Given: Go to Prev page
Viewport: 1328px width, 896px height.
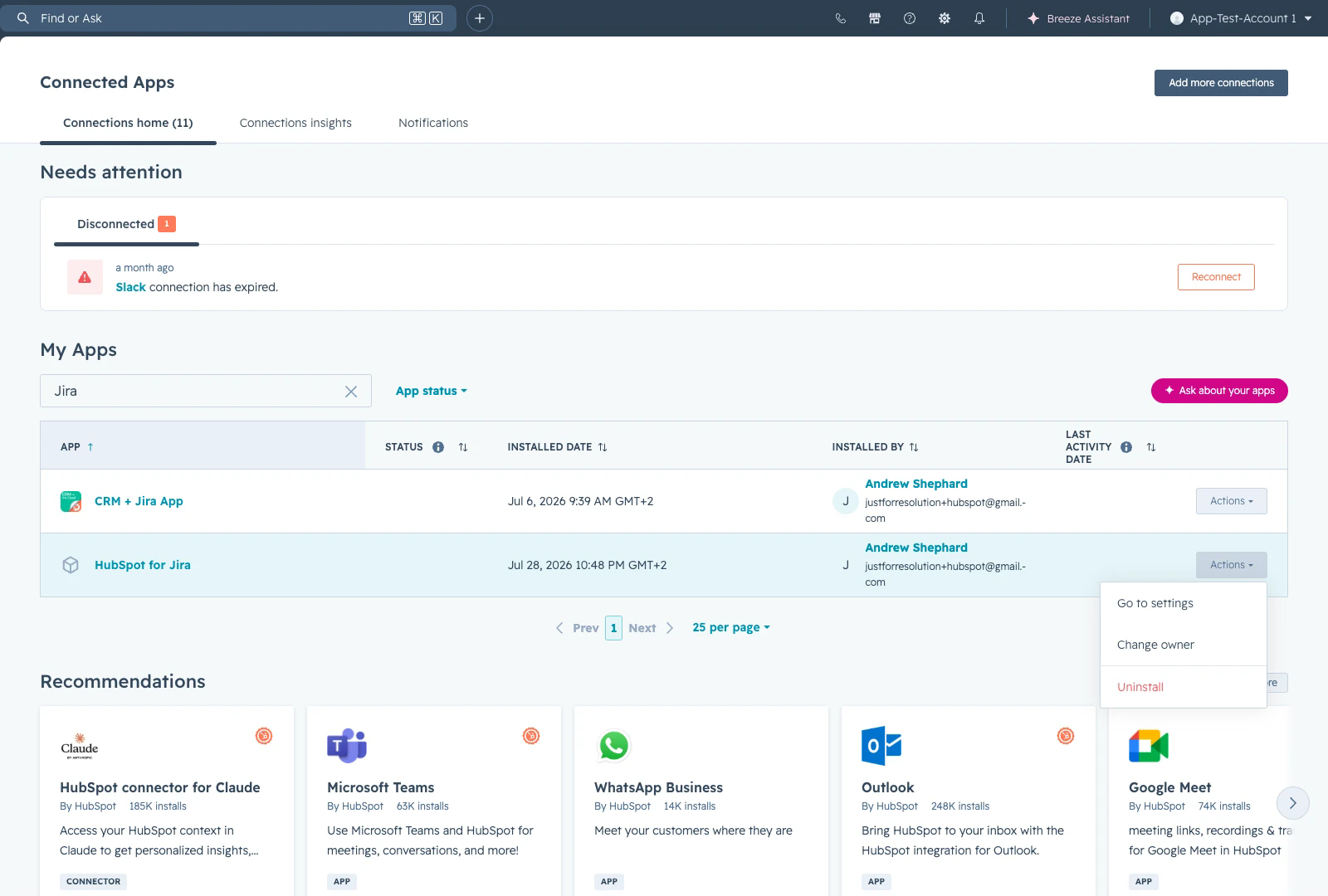Looking at the screenshot, I should (577, 628).
